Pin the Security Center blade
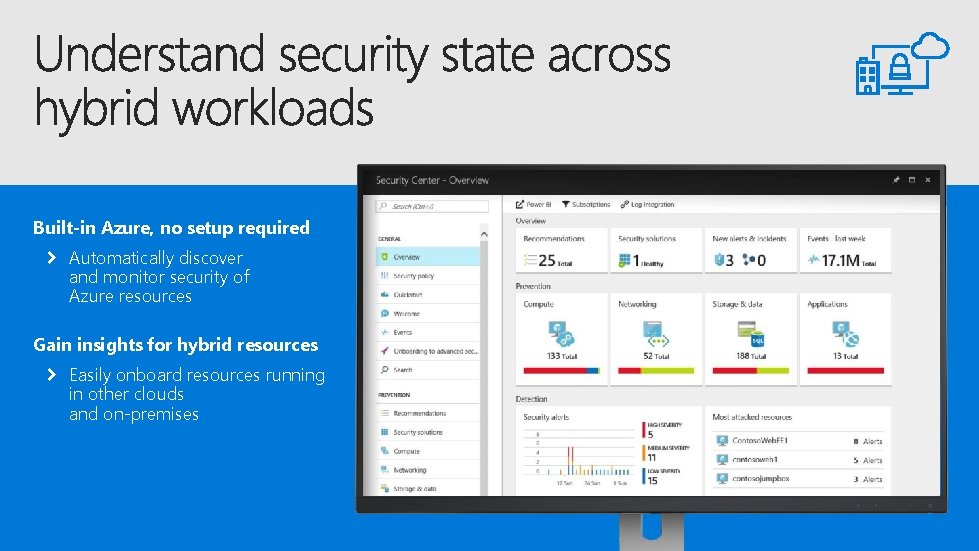This screenshot has height=551, width=979. click(x=896, y=180)
